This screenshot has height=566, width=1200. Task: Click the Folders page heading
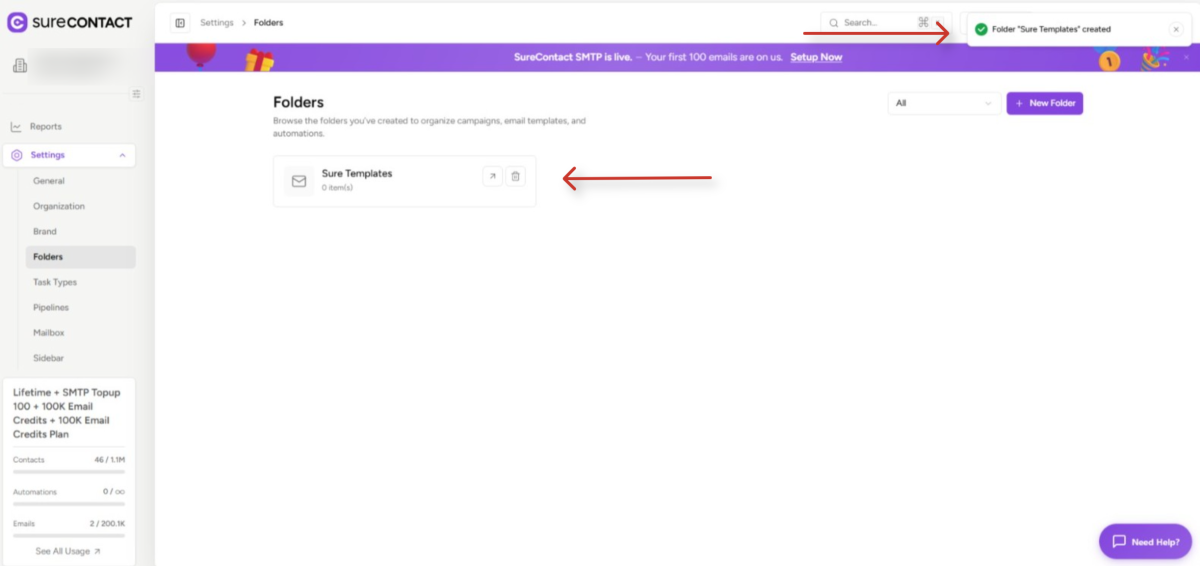[x=298, y=102]
